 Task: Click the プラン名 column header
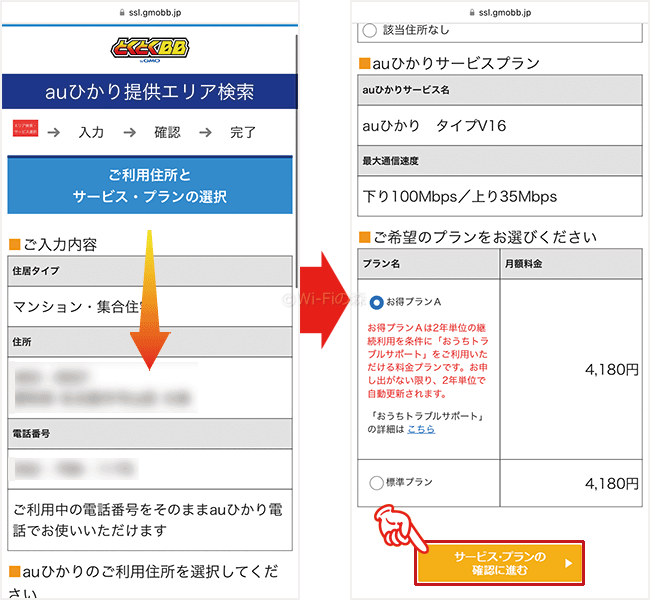pos(428,264)
